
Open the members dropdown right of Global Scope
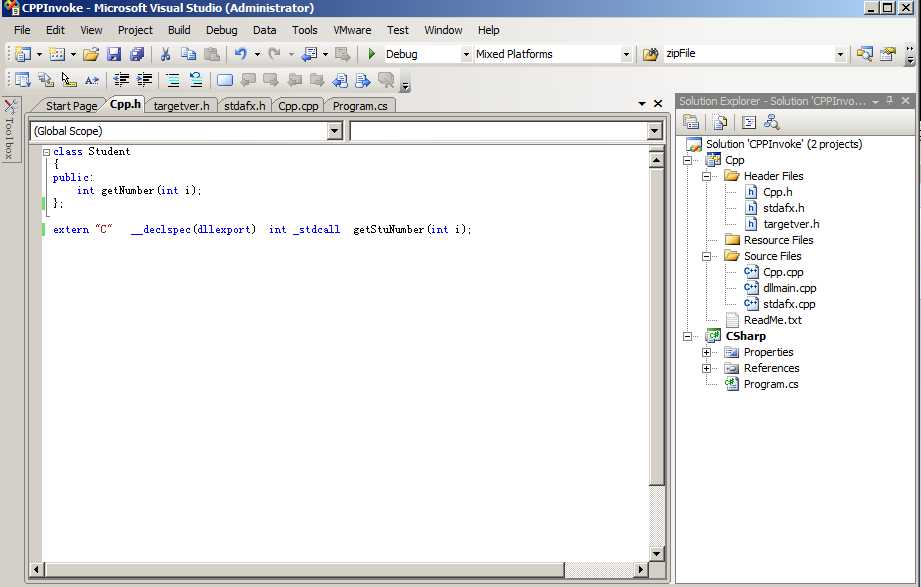[654, 131]
